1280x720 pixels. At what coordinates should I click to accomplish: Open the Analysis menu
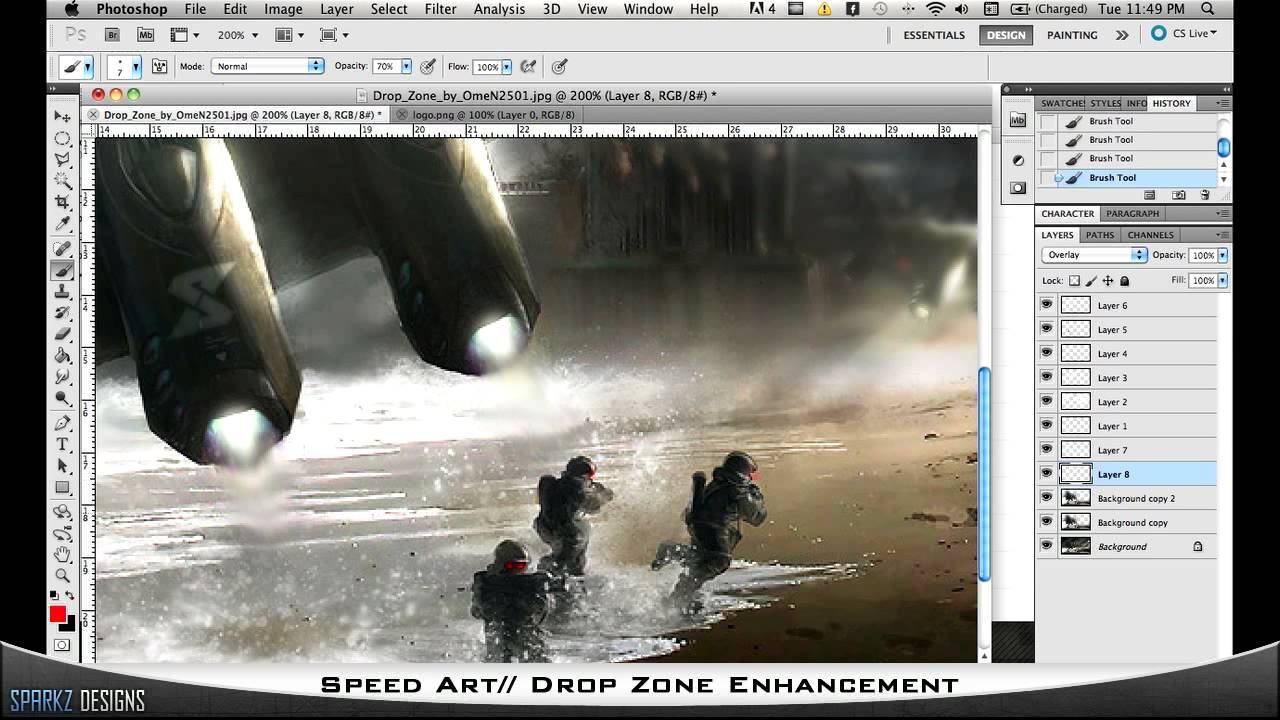499,9
